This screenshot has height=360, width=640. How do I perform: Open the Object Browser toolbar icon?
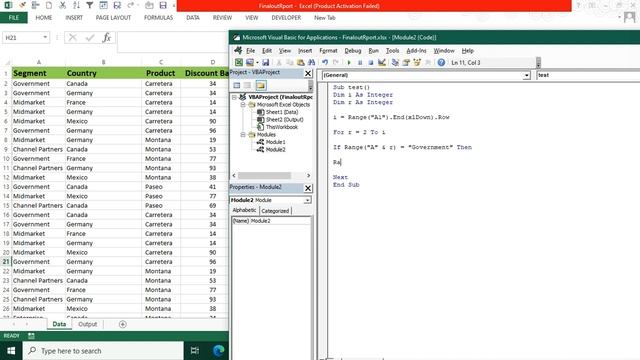(x=417, y=62)
